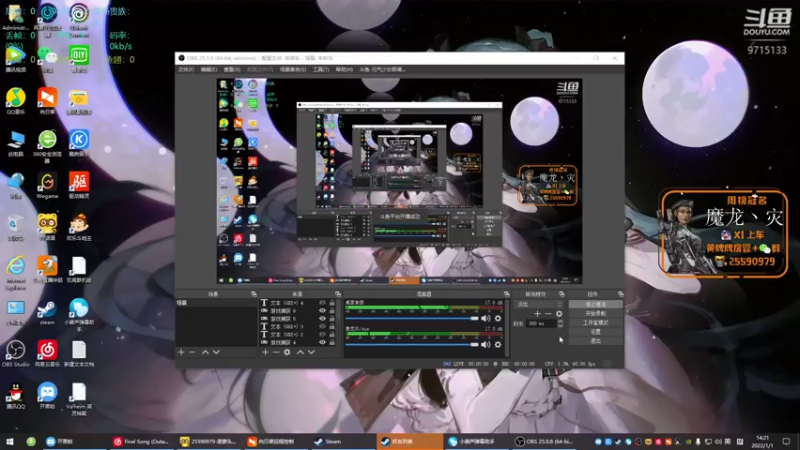This screenshot has height=450, width=800.
Task: Adjust the 麦克风/Aux volume slider
Action: coord(412,345)
